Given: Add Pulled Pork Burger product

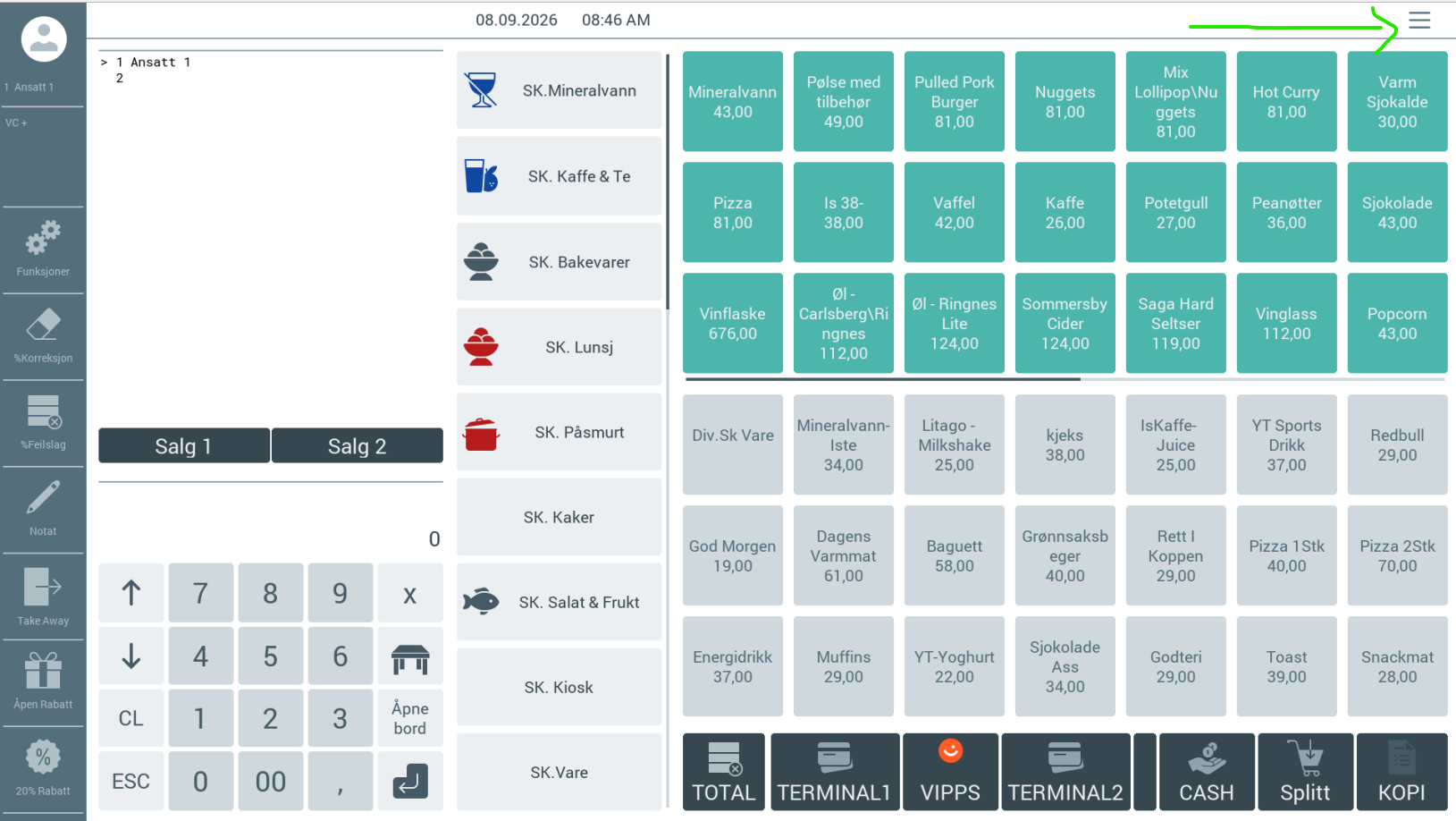Looking at the screenshot, I should click(955, 101).
